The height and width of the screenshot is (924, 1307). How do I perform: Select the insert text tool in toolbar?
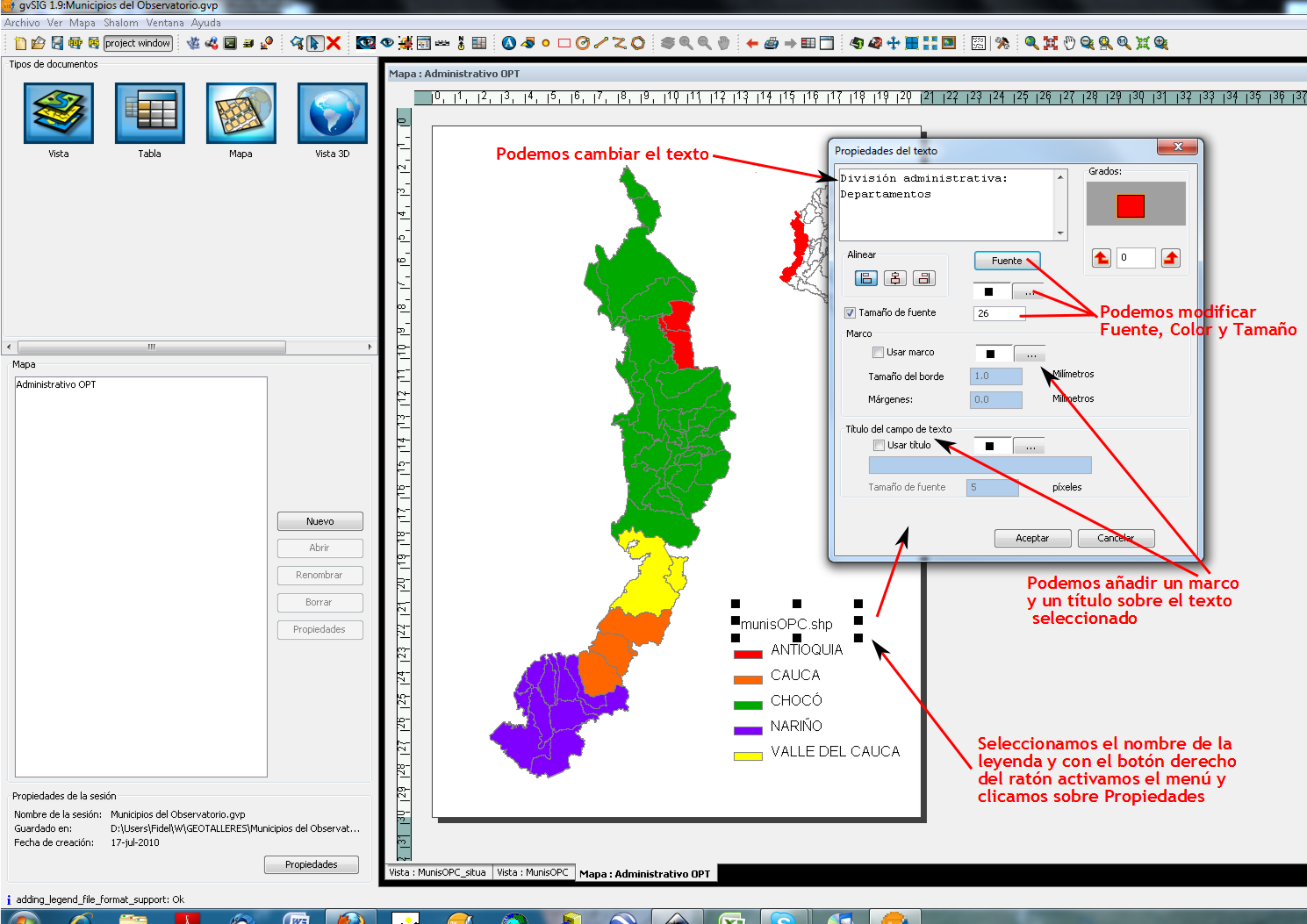(x=508, y=43)
